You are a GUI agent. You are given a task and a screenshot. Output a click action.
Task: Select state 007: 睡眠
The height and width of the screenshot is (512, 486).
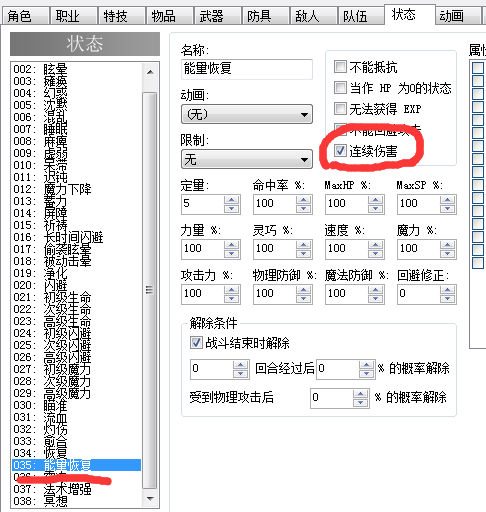coord(76,129)
